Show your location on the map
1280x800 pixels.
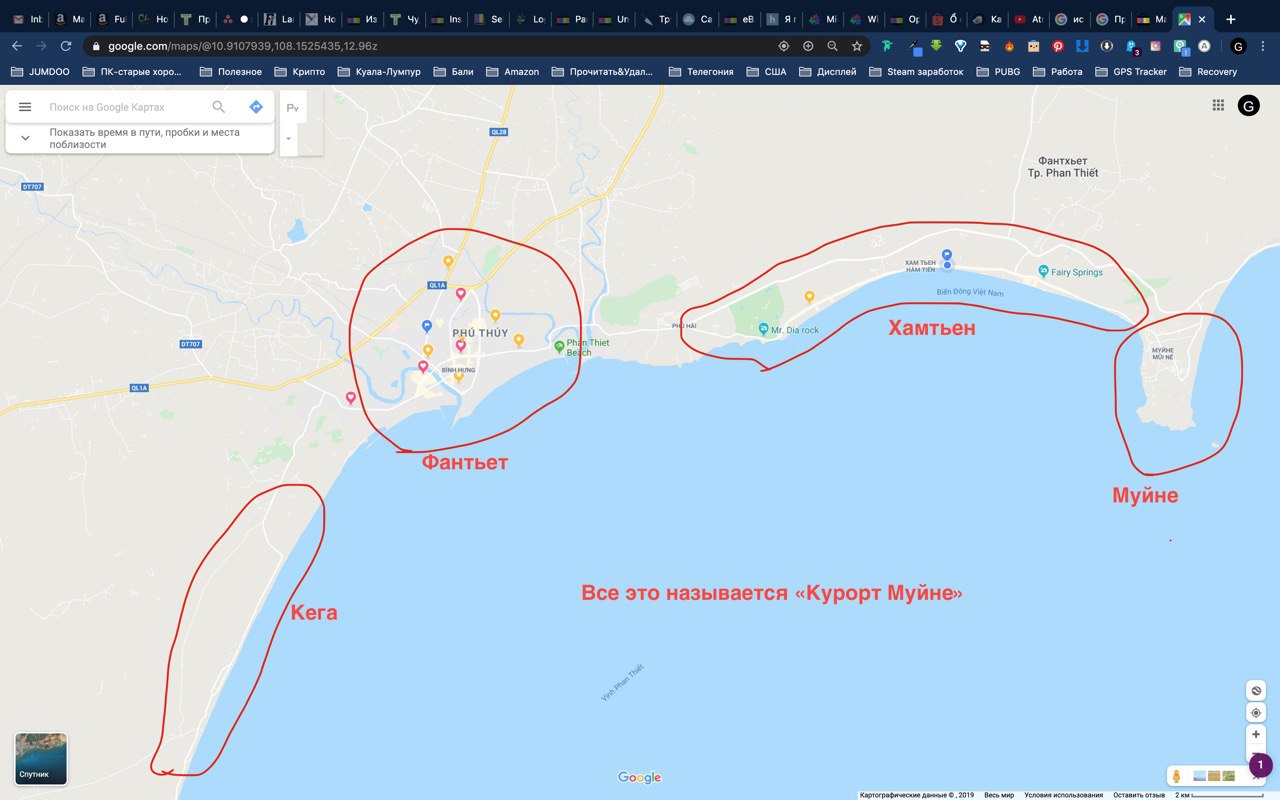[1256, 713]
